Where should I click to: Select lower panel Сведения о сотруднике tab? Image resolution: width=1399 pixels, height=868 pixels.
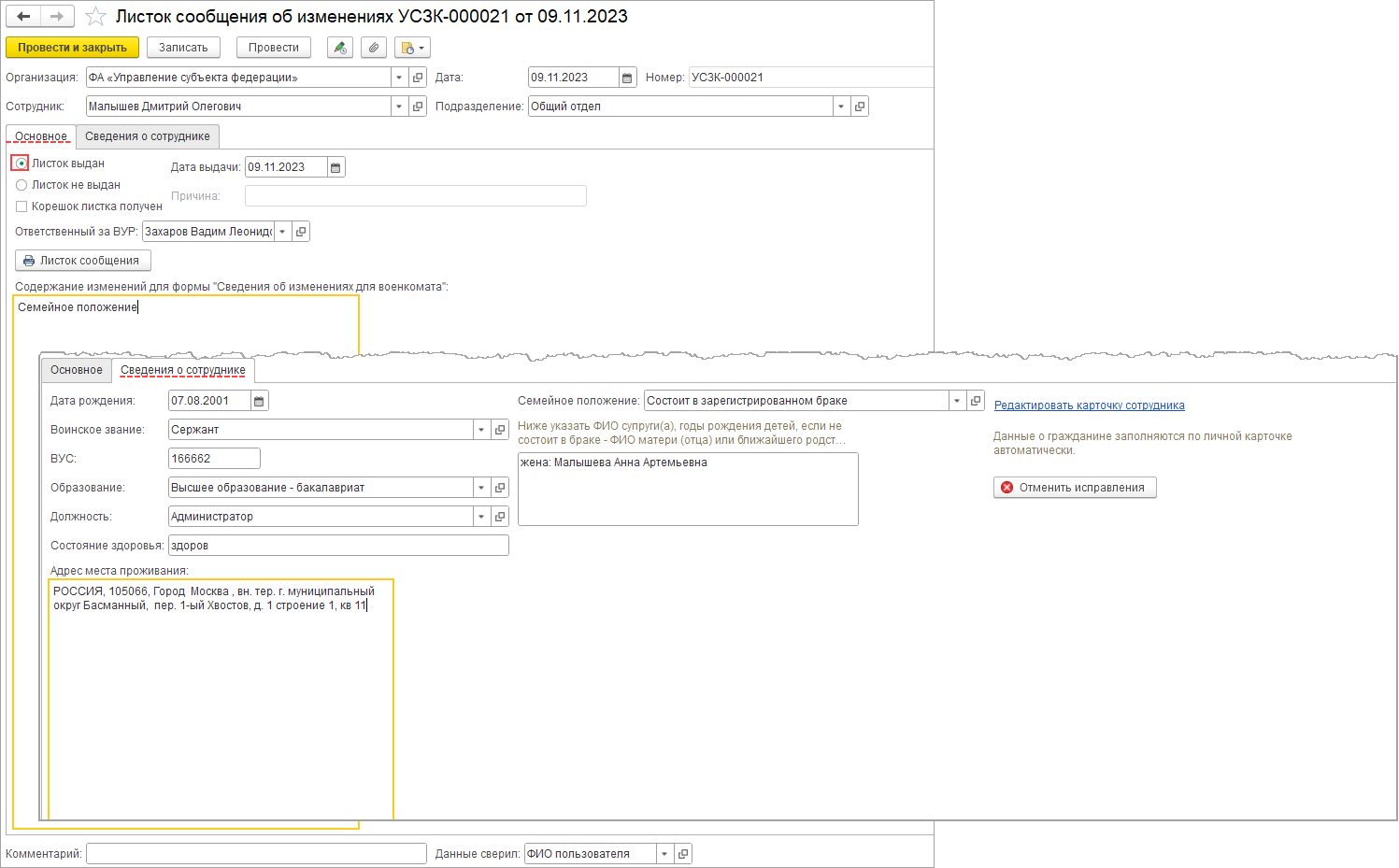(x=183, y=370)
